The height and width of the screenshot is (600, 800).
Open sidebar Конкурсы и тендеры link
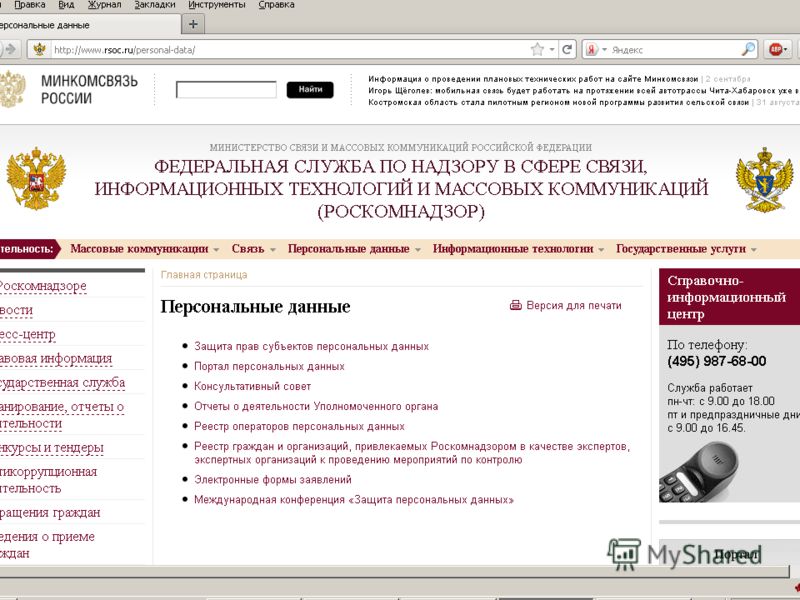click(x=52, y=447)
